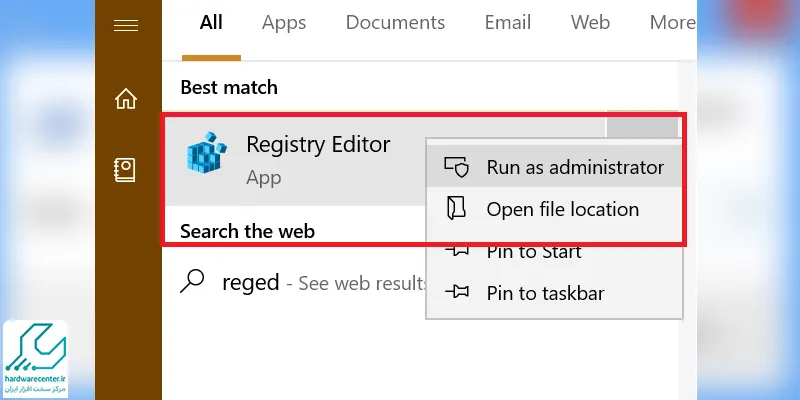This screenshot has height=400, width=800.
Task: Click the shield icon for admin run
Action: coord(456,167)
